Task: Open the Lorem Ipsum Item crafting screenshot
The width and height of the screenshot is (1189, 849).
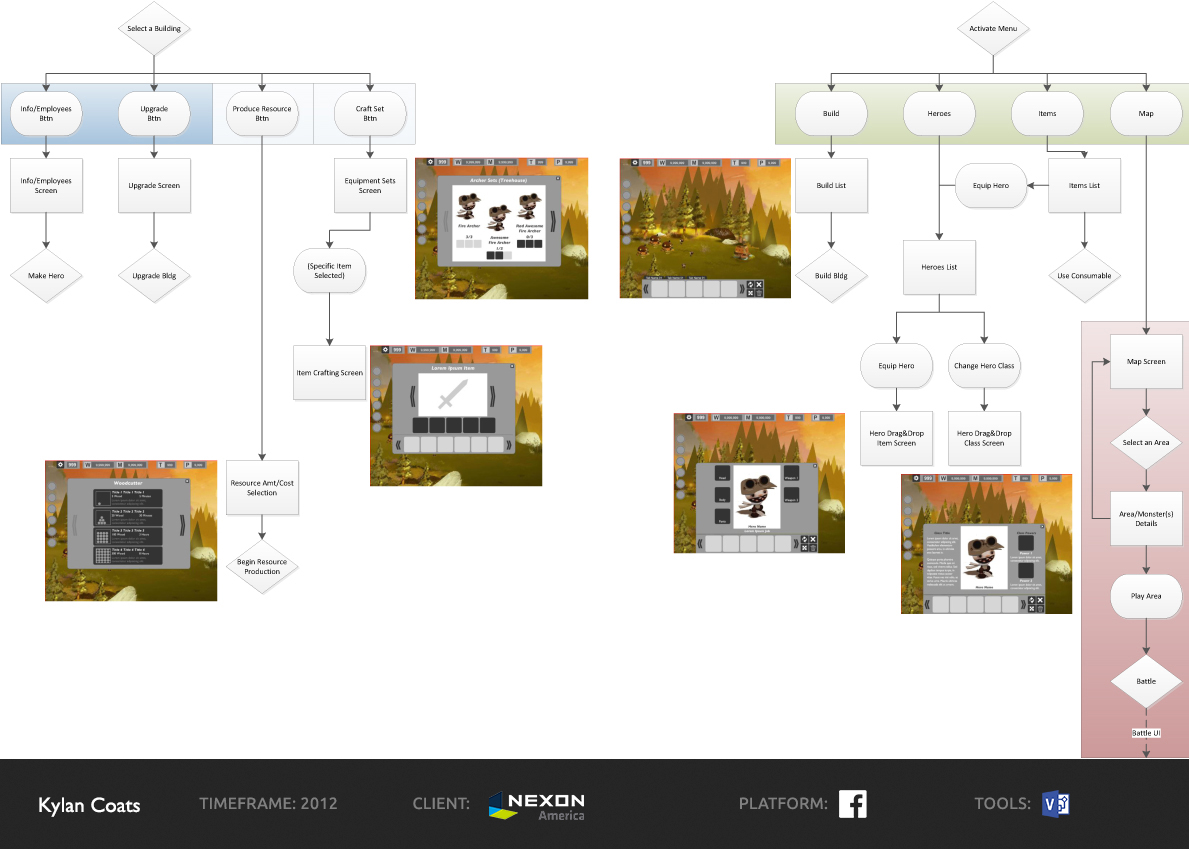Action: pos(456,415)
